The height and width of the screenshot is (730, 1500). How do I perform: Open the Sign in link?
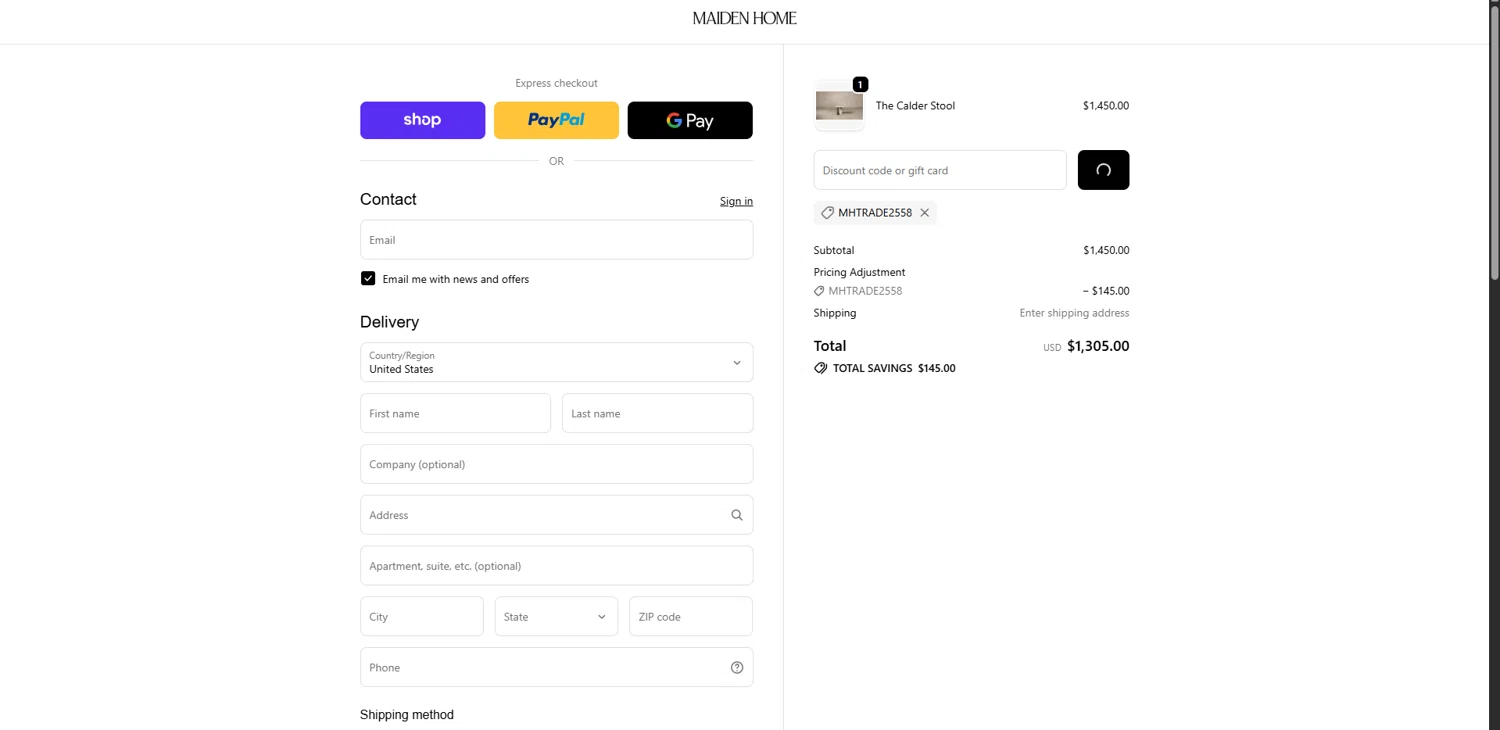pos(736,201)
